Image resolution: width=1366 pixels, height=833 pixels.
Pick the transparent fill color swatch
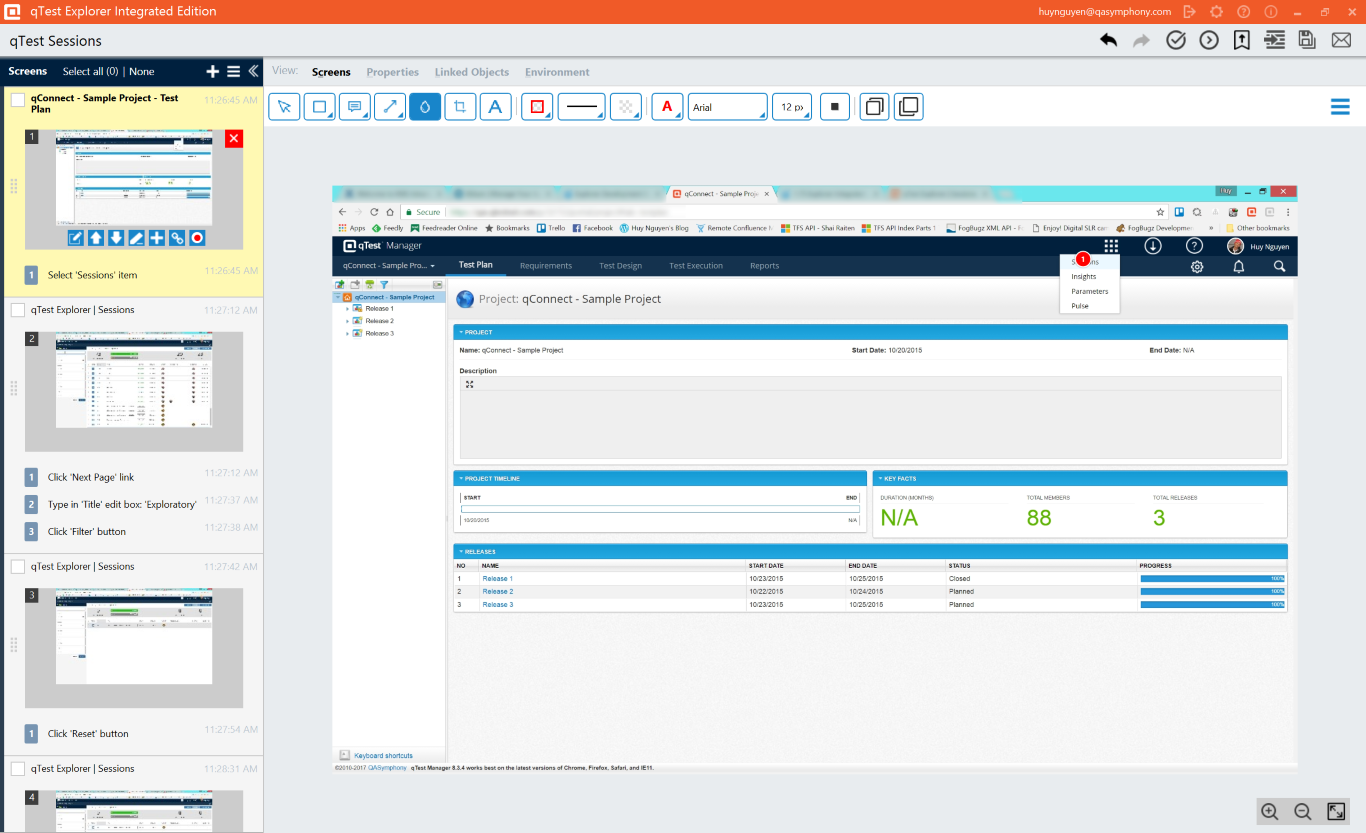(x=626, y=106)
